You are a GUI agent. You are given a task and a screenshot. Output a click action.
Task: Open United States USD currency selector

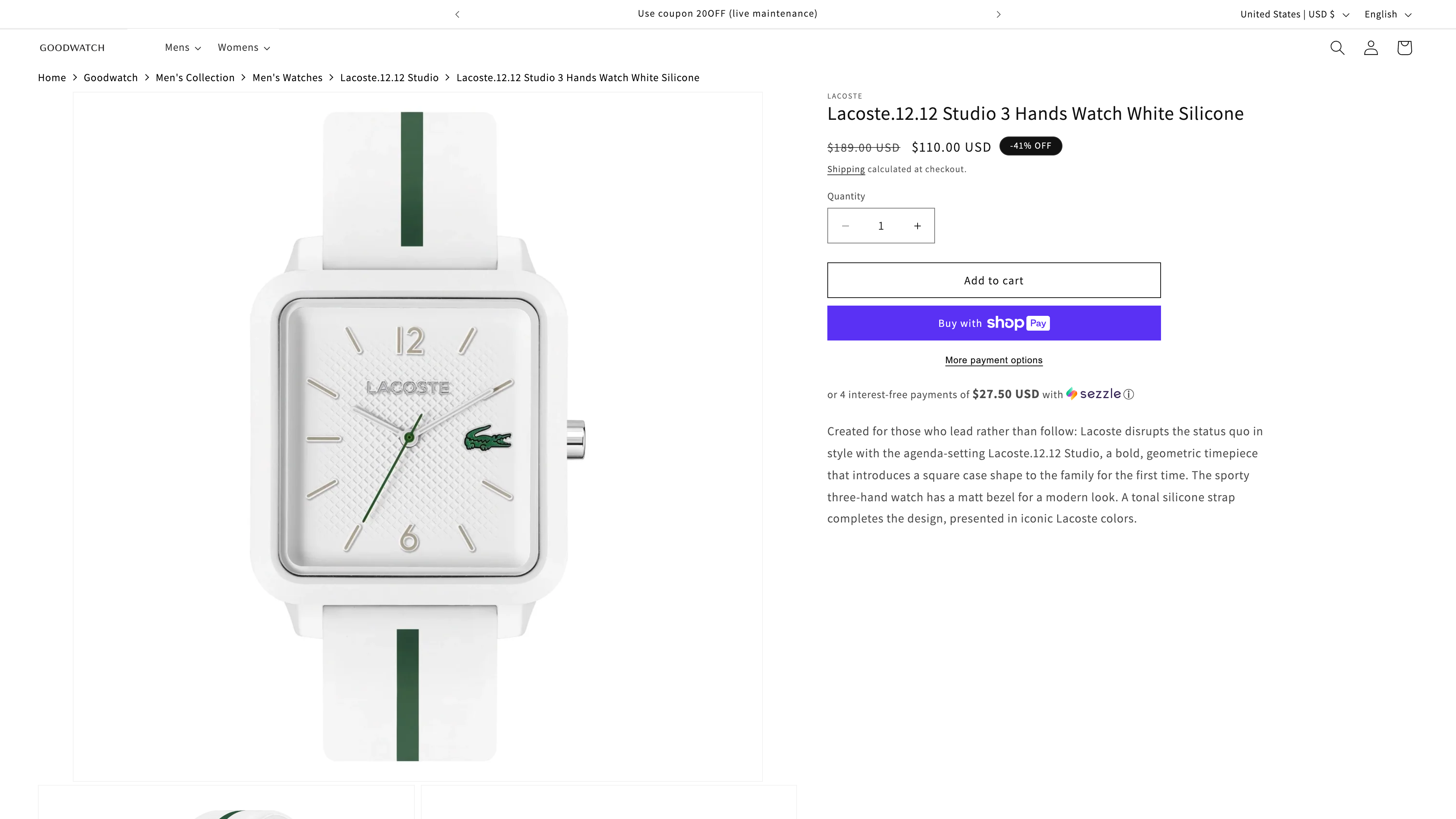tap(1294, 14)
